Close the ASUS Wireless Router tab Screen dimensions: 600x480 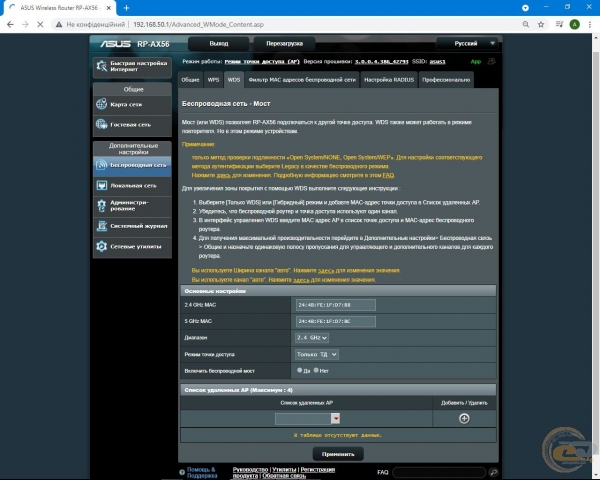[x=109, y=8]
